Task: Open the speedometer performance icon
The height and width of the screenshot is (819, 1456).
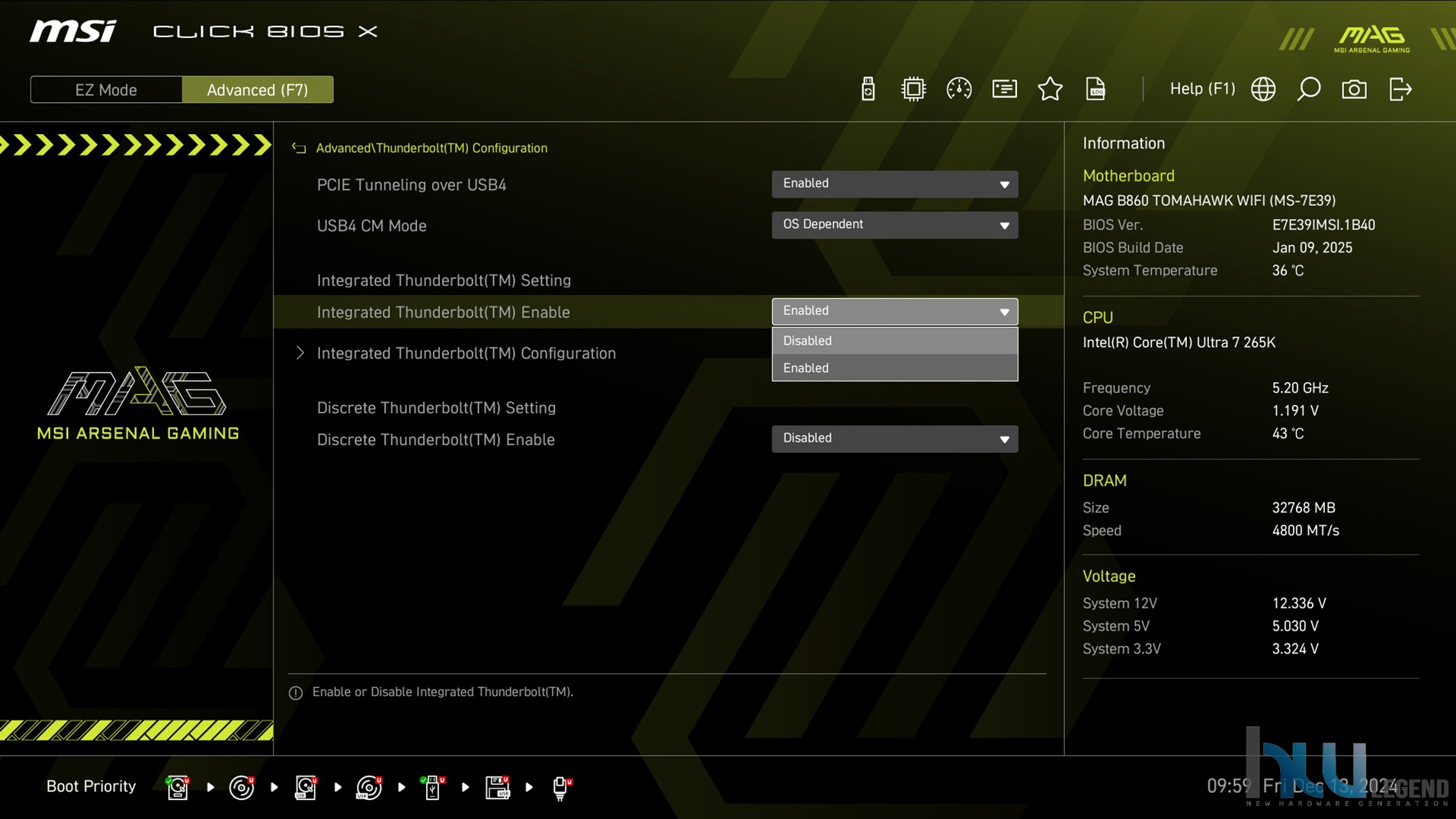Action: tap(959, 89)
